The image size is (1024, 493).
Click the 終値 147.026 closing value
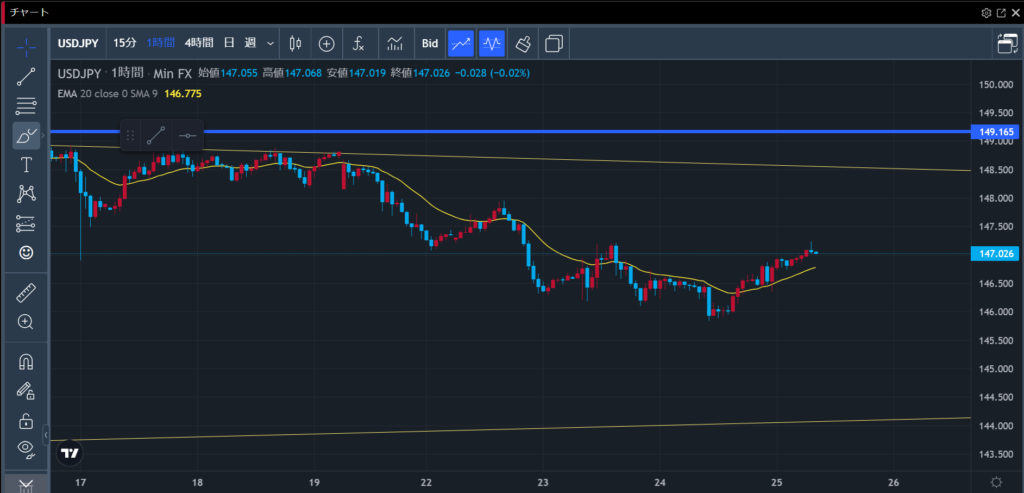pos(420,73)
